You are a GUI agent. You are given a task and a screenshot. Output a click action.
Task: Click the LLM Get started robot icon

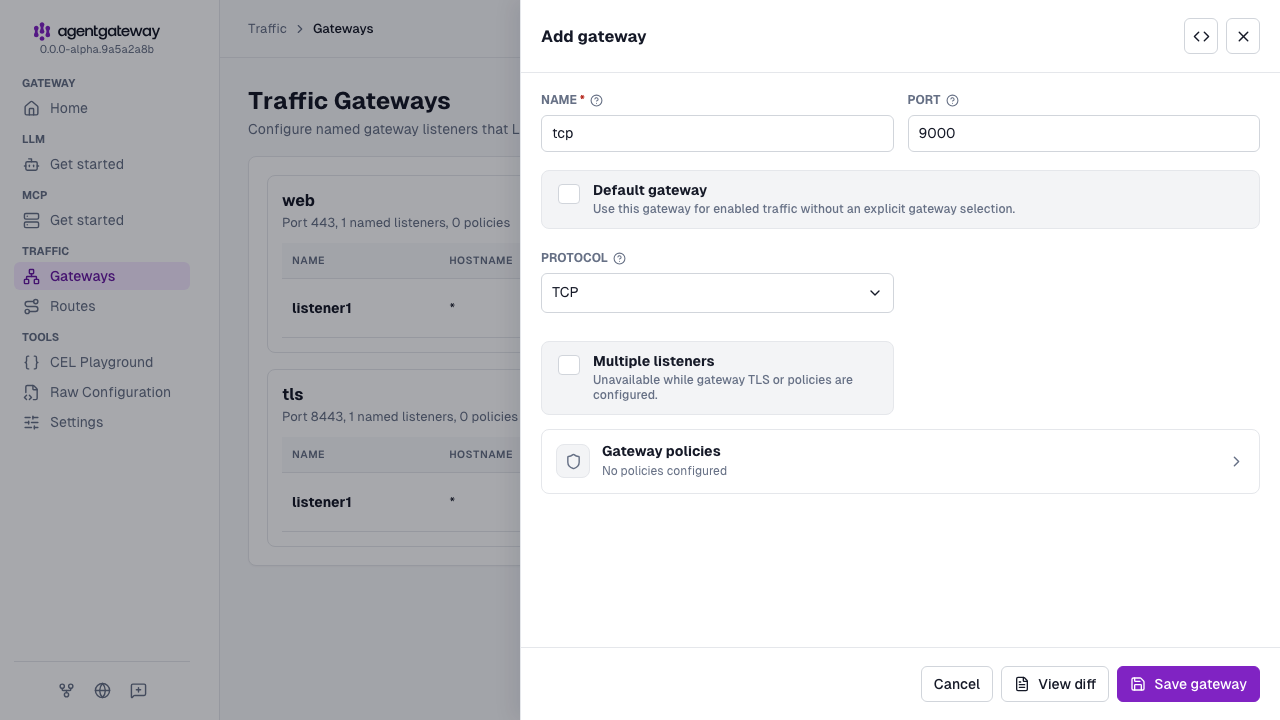(x=32, y=164)
